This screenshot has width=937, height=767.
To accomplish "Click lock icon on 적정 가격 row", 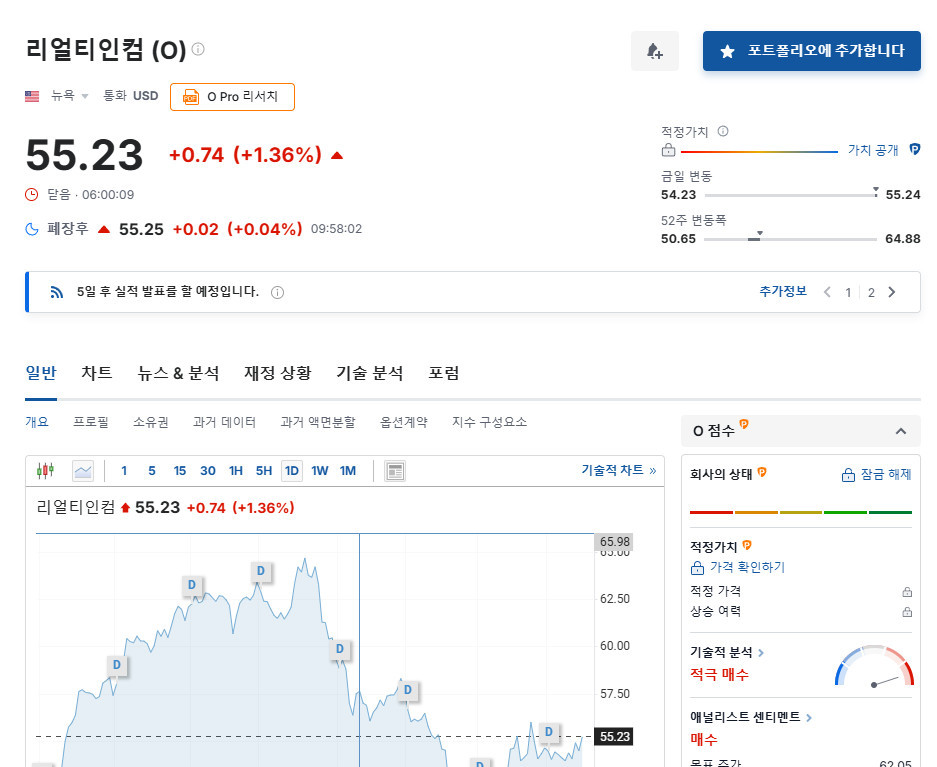I will tap(907, 592).
